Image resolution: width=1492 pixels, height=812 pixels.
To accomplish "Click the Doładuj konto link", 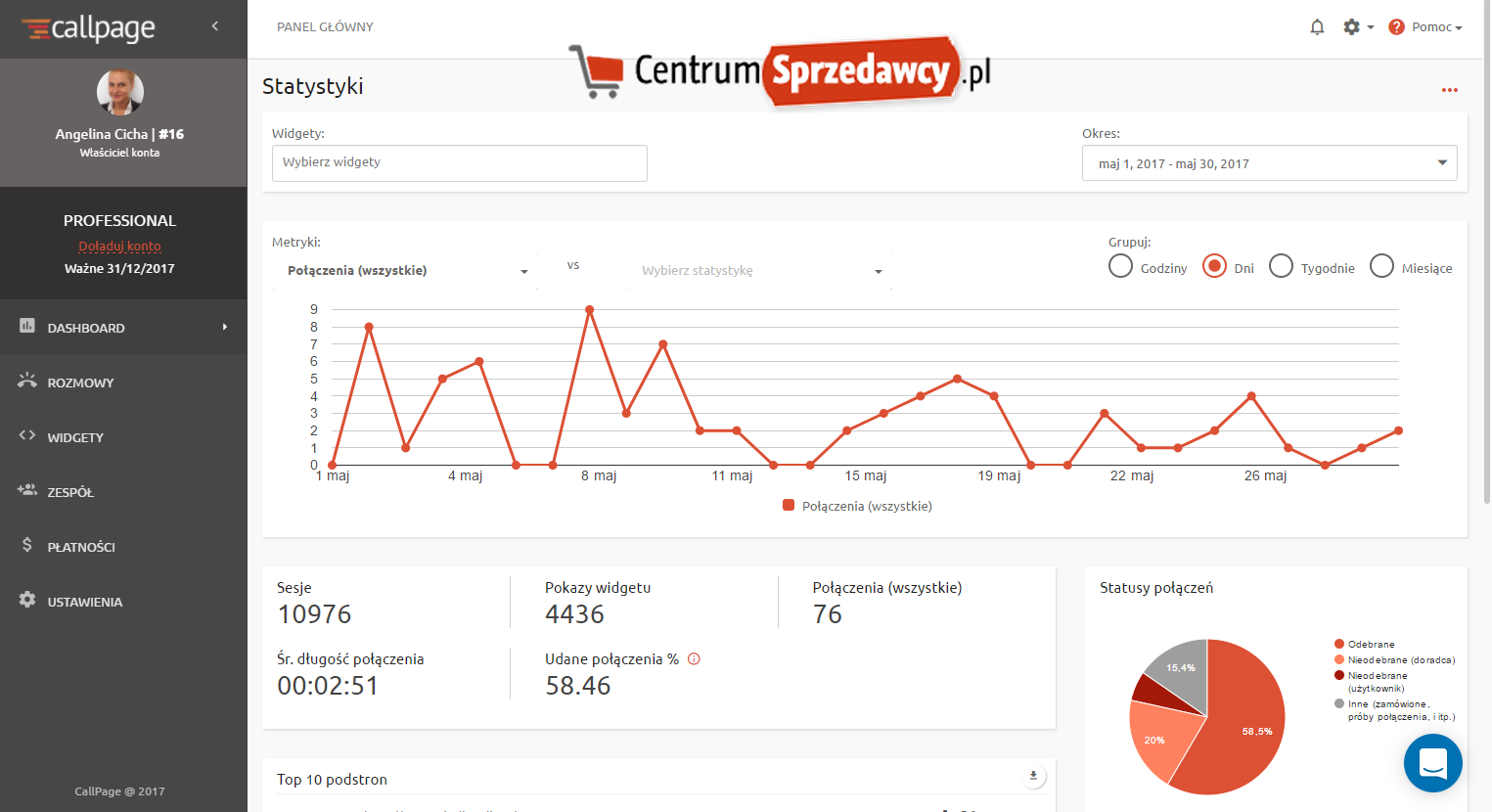I will pos(119,246).
